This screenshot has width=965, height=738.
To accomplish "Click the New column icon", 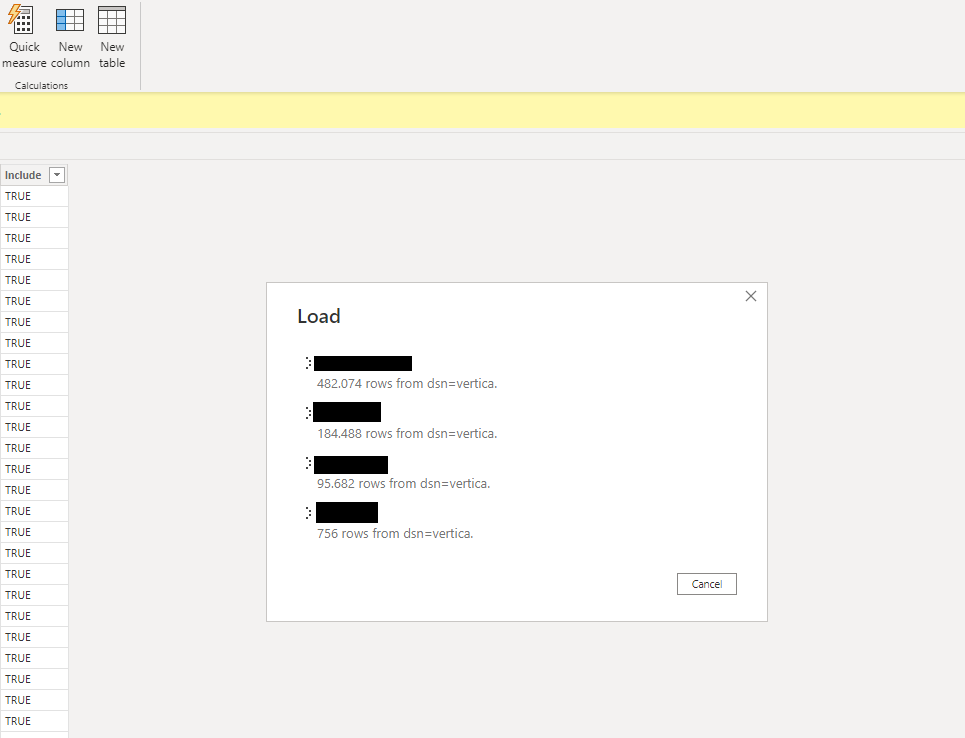I will (x=70, y=20).
